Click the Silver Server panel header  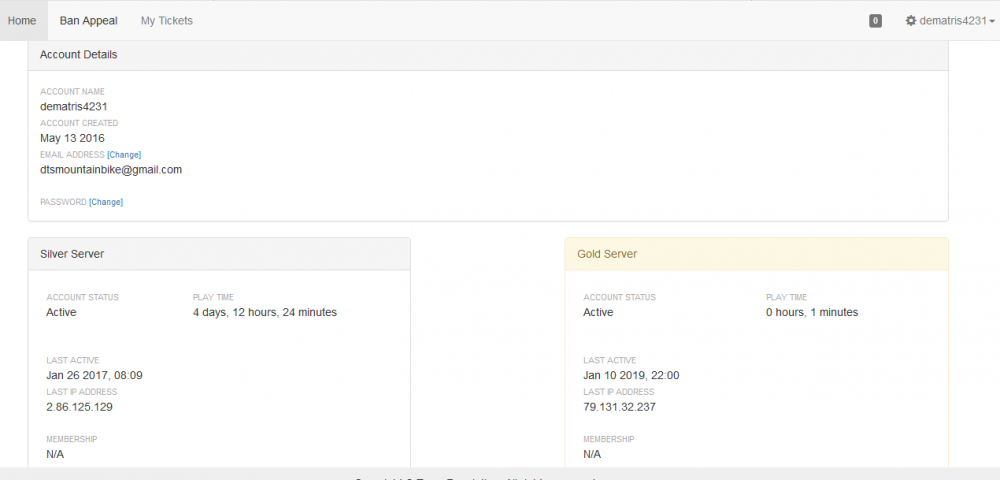(x=218, y=254)
